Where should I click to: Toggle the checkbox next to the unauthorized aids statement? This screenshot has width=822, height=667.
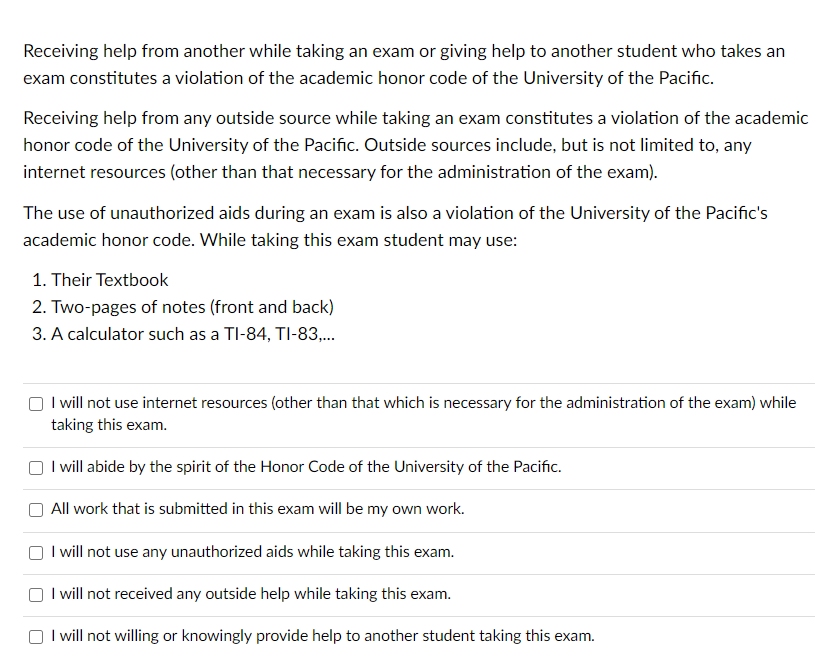(x=36, y=552)
